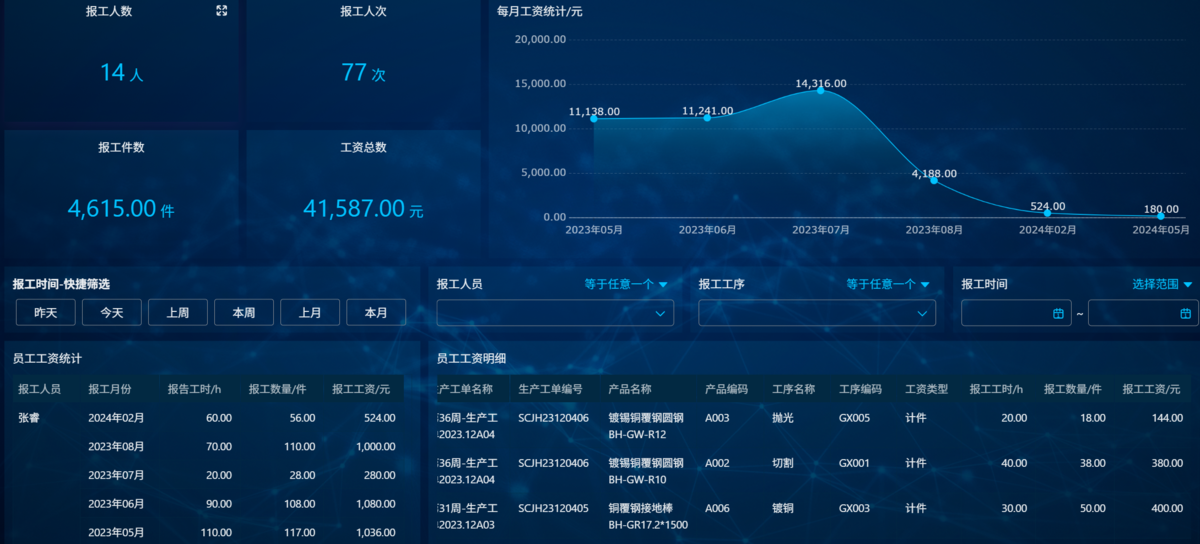Click the 2024年05月 data point 180.00
This screenshot has height=544, width=1200.
point(1161,215)
